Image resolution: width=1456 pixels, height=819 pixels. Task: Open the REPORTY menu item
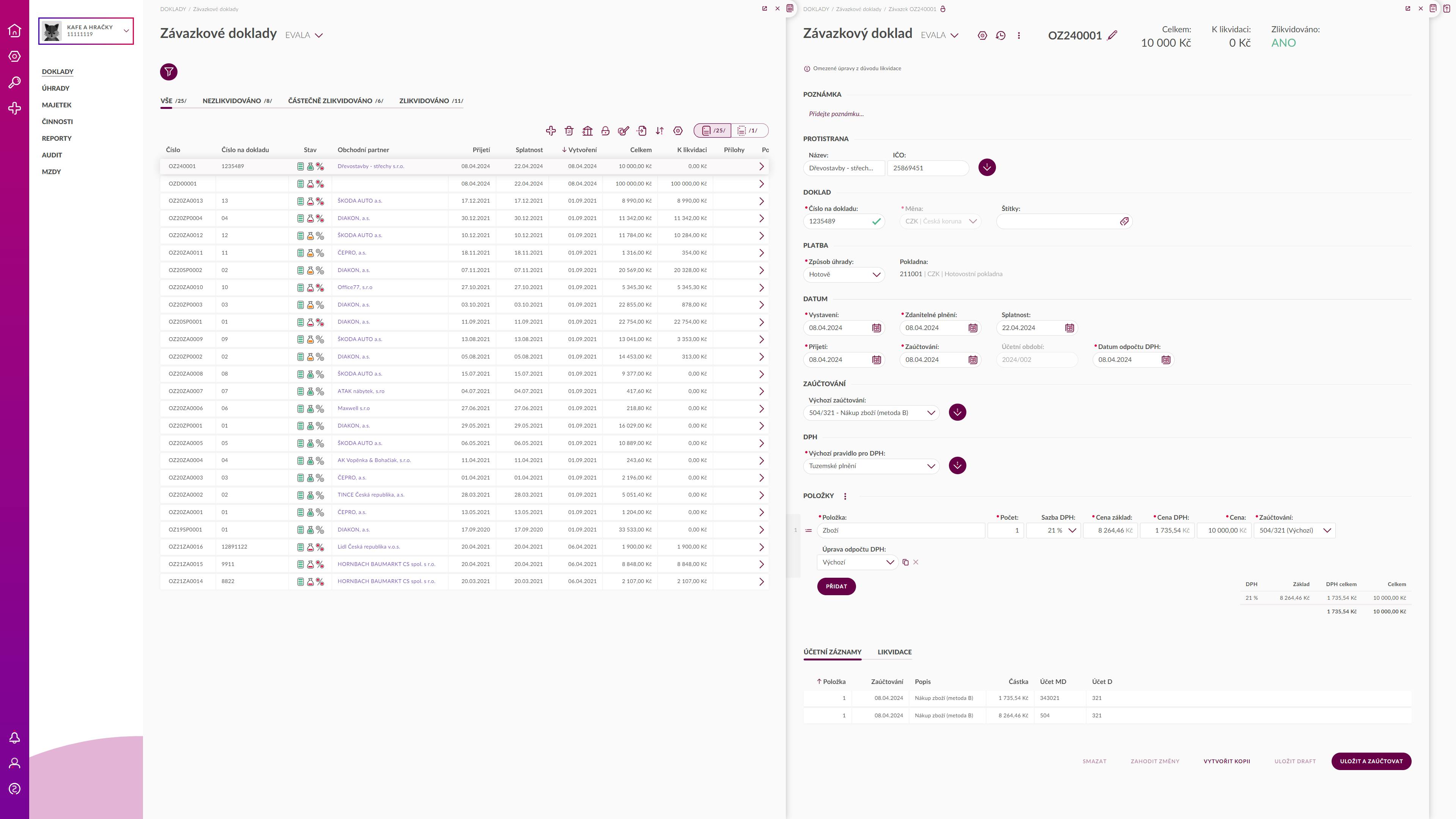pyautogui.click(x=57, y=138)
